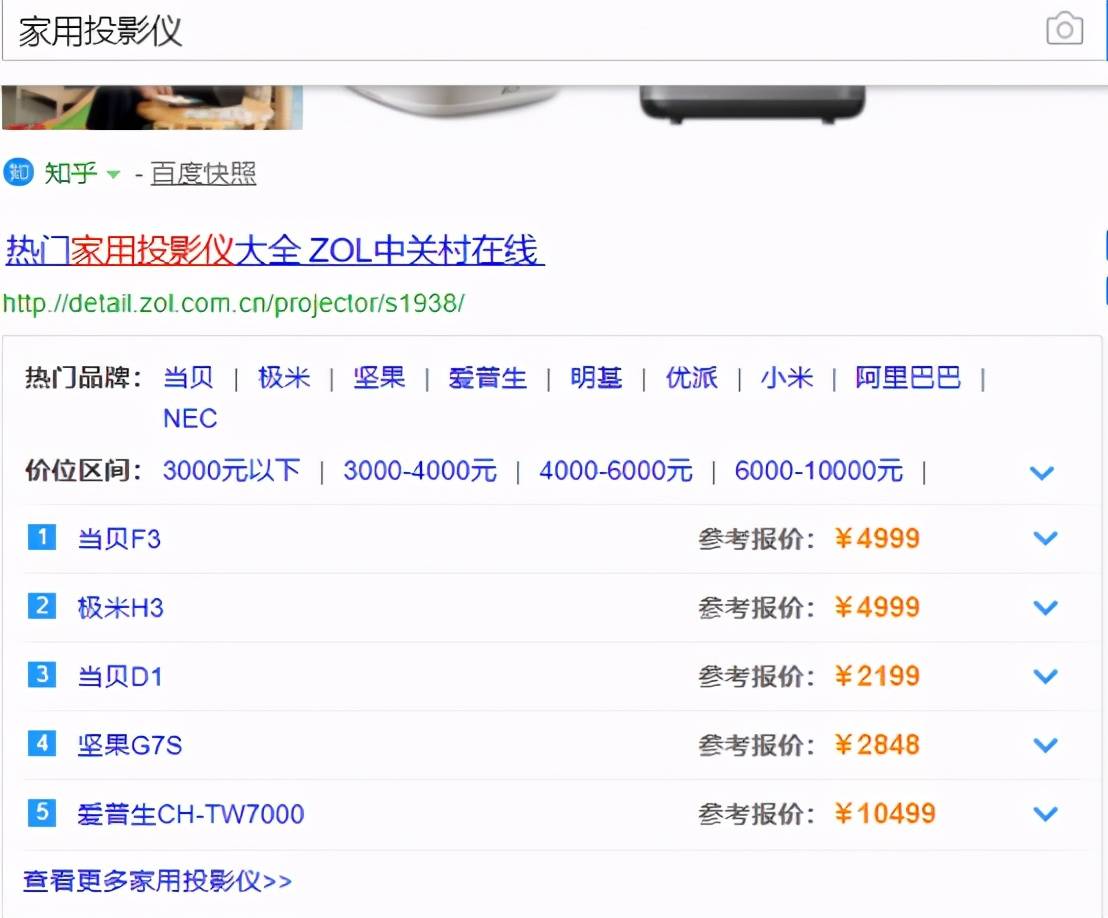The width and height of the screenshot is (1108, 918).
Task: Open the 百度快照 cached page link
Action: point(203,174)
